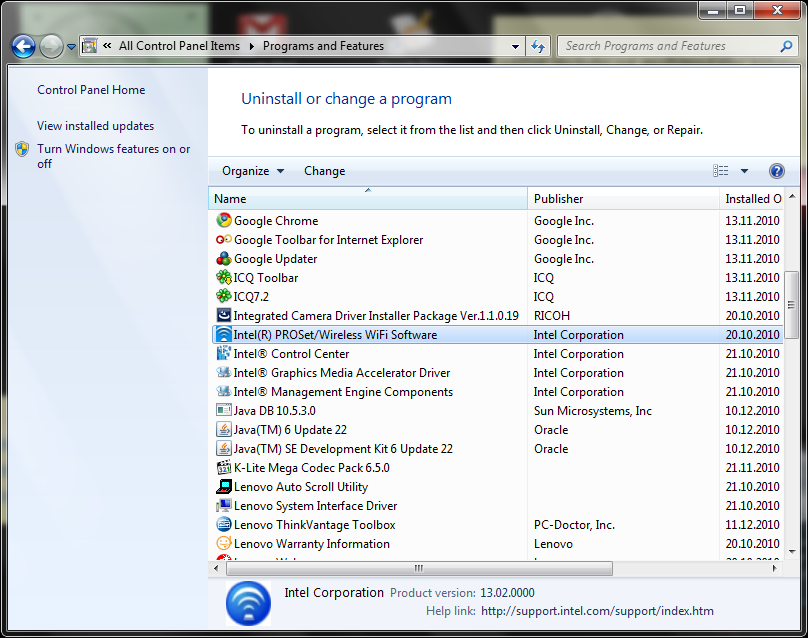Select Java(TM) SE Development Kit icon
The image size is (808, 638).
(x=224, y=448)
